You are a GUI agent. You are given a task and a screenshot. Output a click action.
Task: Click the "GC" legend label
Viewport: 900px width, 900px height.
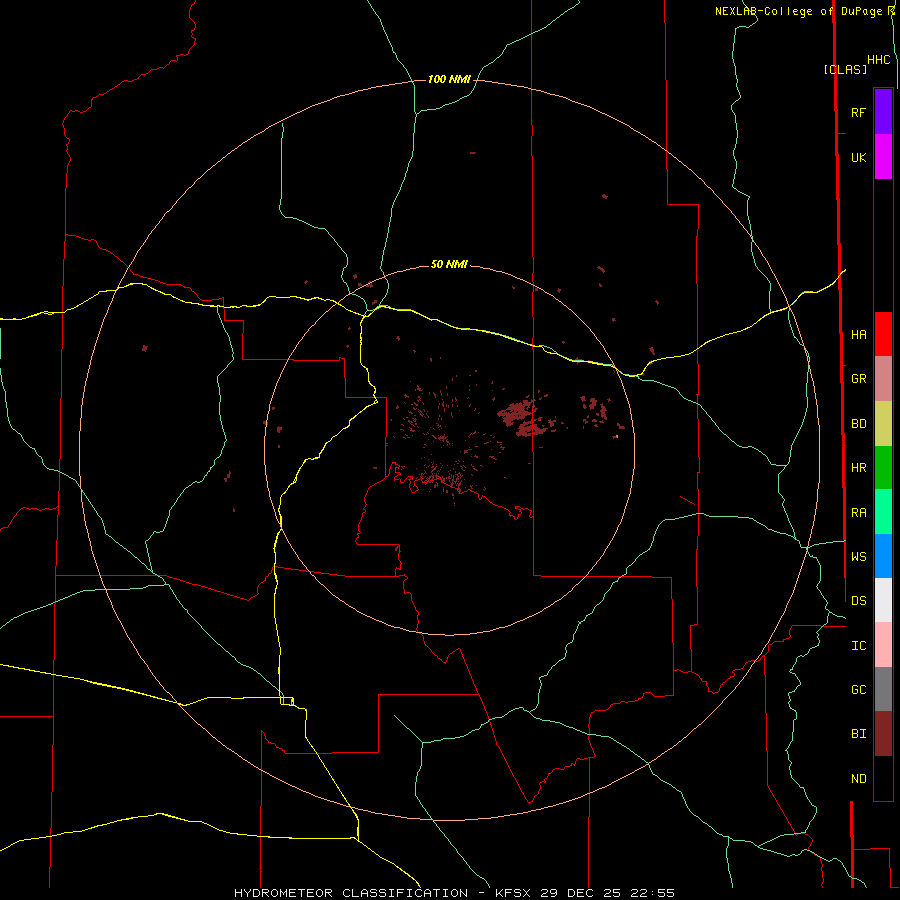[858, 690]
